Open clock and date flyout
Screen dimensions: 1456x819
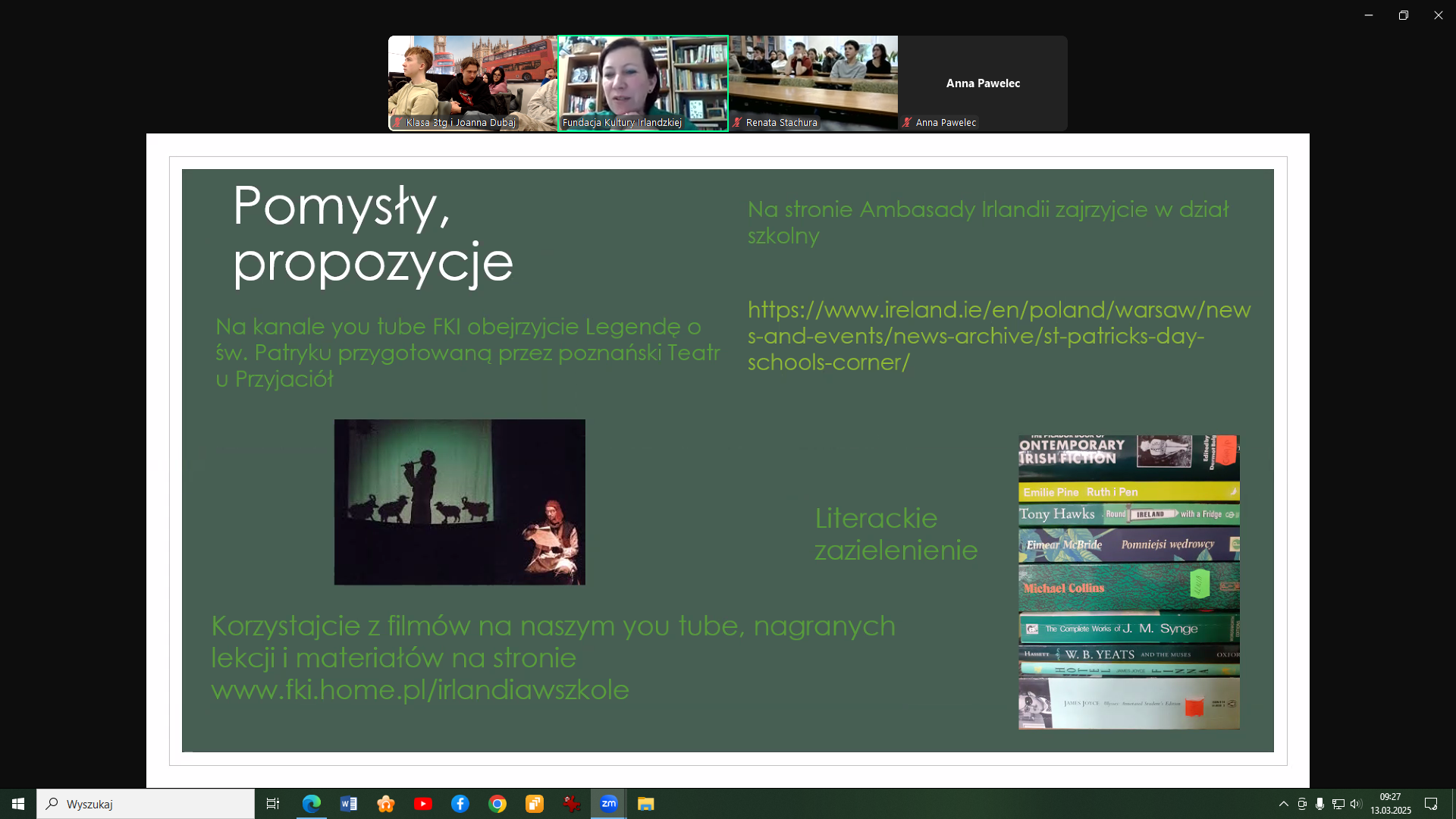click(1390, 804)
